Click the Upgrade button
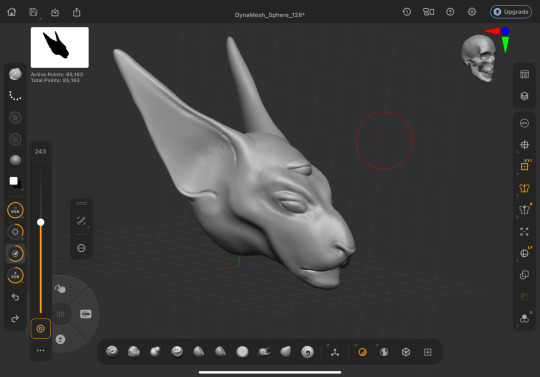The width and height of the screenshot is (540, 377). (511, 12)
